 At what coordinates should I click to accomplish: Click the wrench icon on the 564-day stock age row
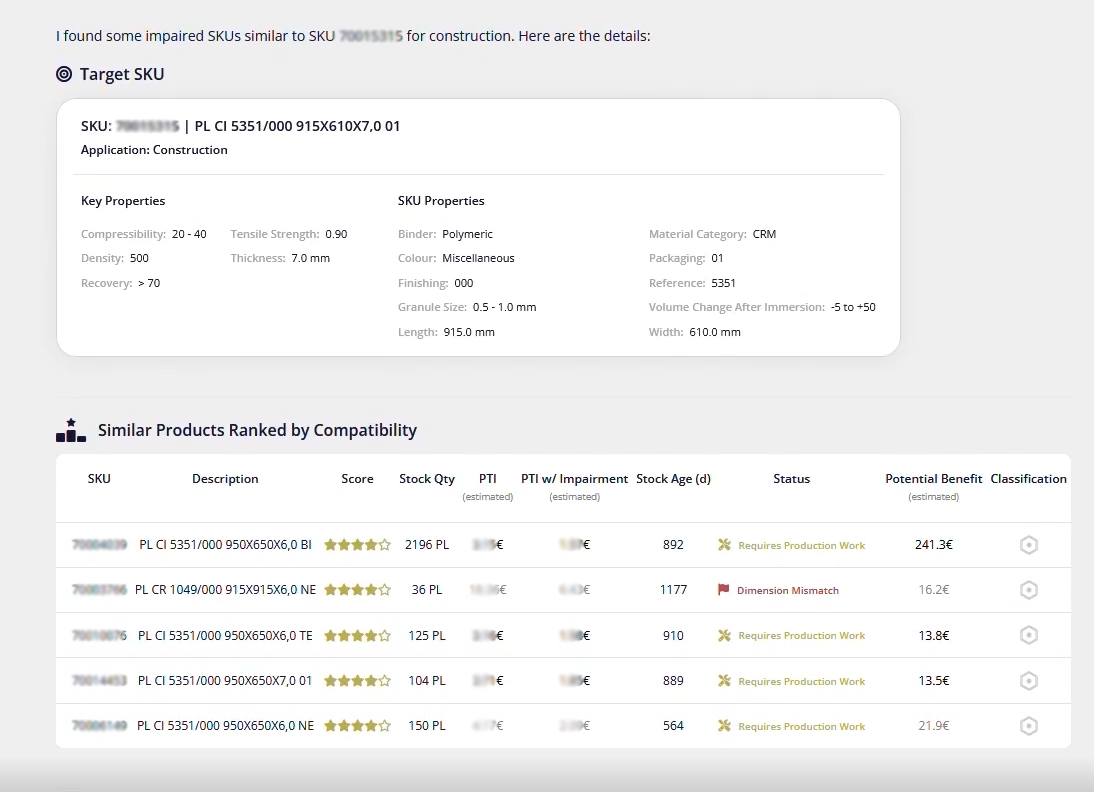tap(723, 725)
